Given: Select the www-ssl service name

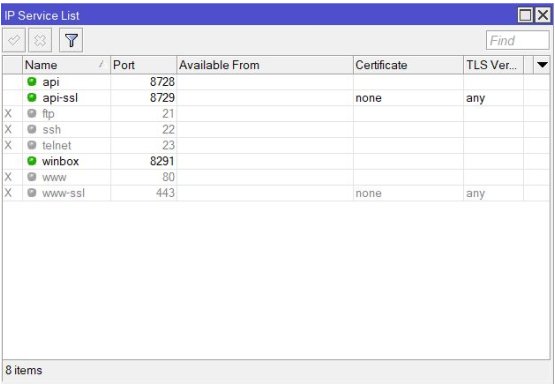Looking at the screenshot, I should tap(63, 193).
